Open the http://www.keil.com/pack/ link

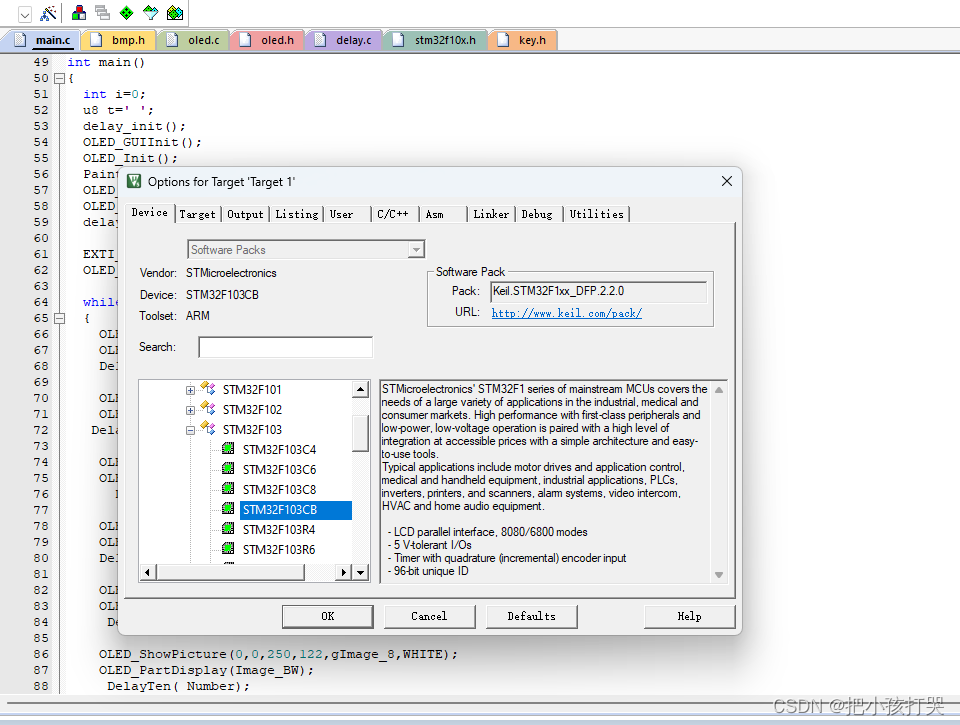click(x=566, y=313)
